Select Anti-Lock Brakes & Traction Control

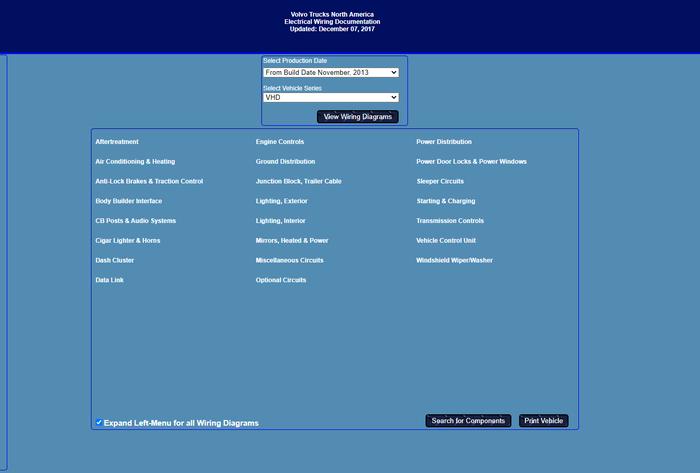[148, 181]
